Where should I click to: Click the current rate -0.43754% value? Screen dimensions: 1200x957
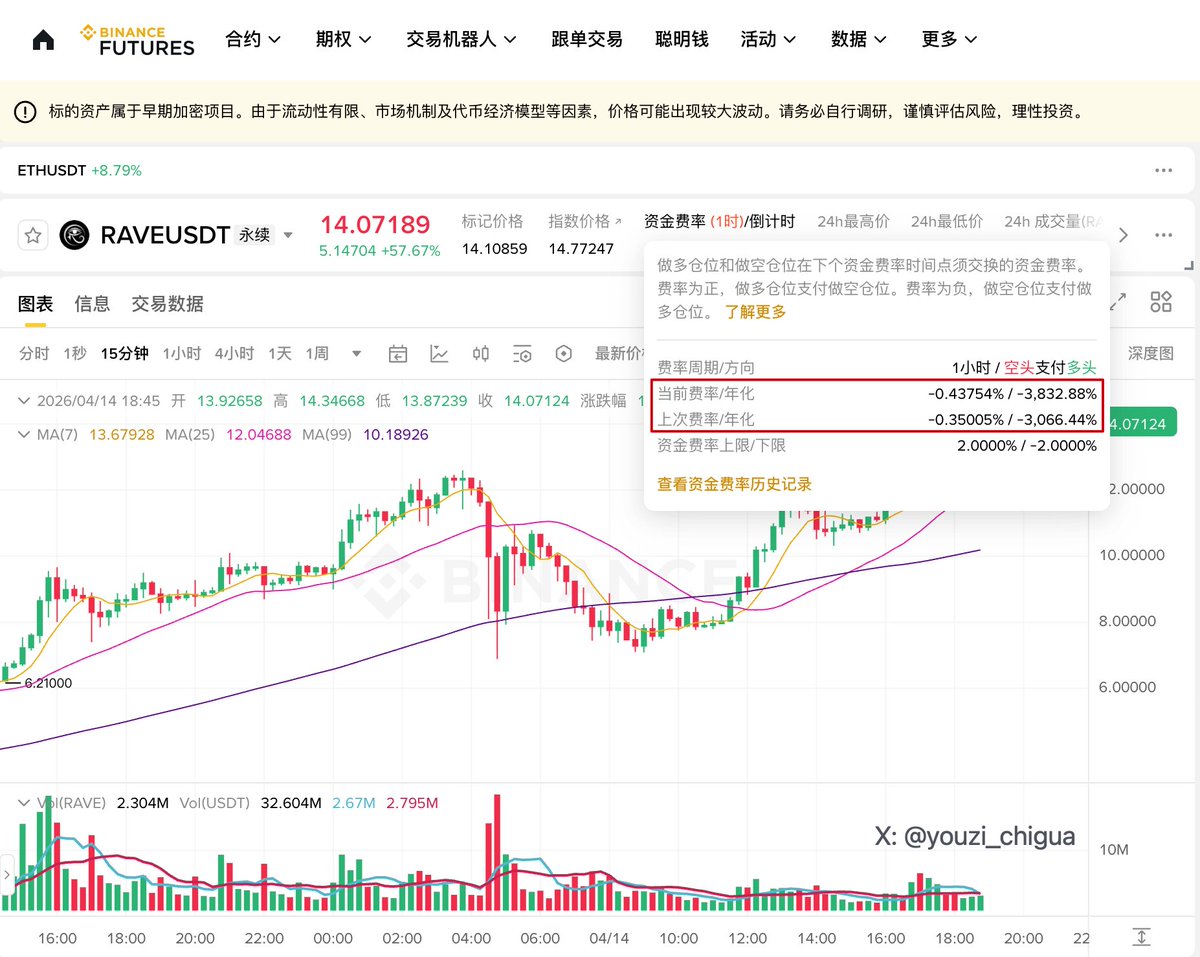pyautogui.click(x=966, y=394)
